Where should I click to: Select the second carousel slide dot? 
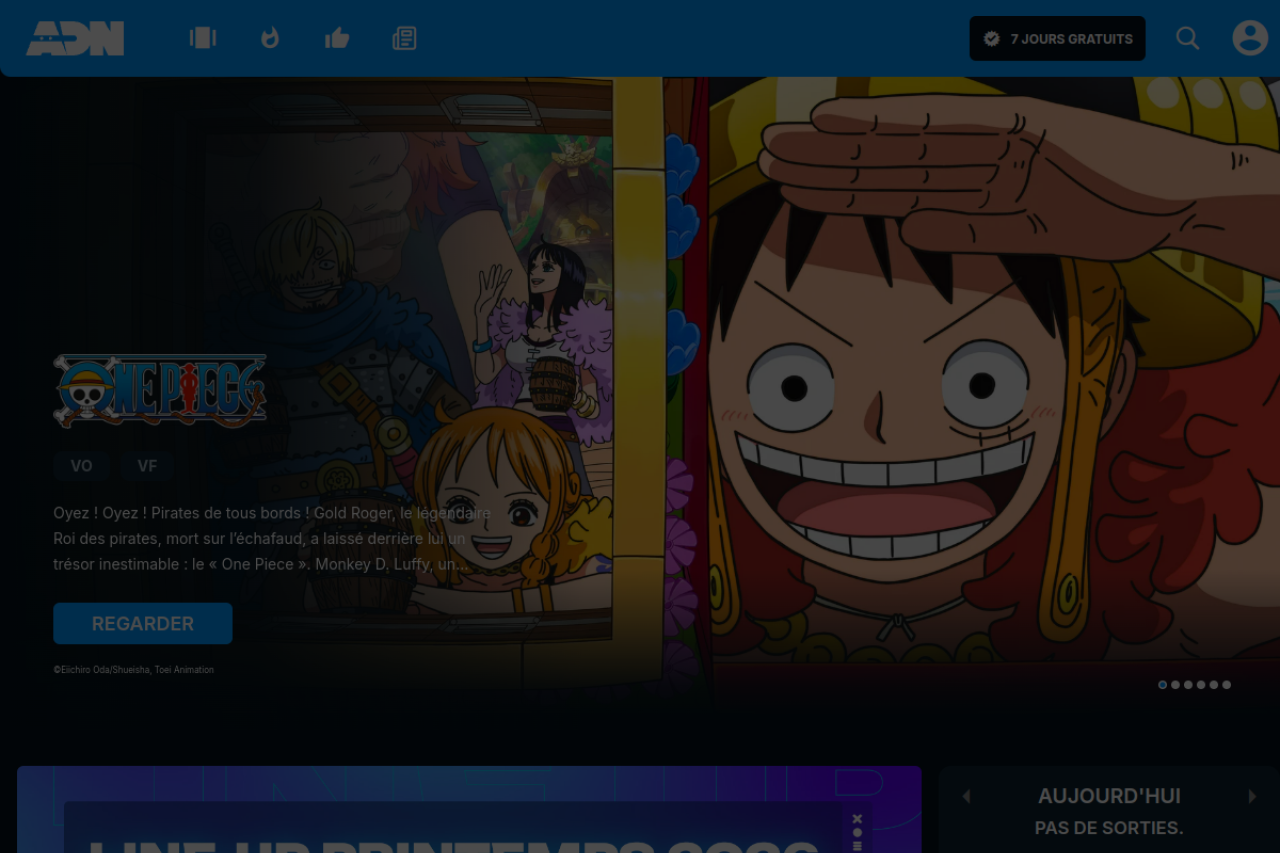(1175, 685)
